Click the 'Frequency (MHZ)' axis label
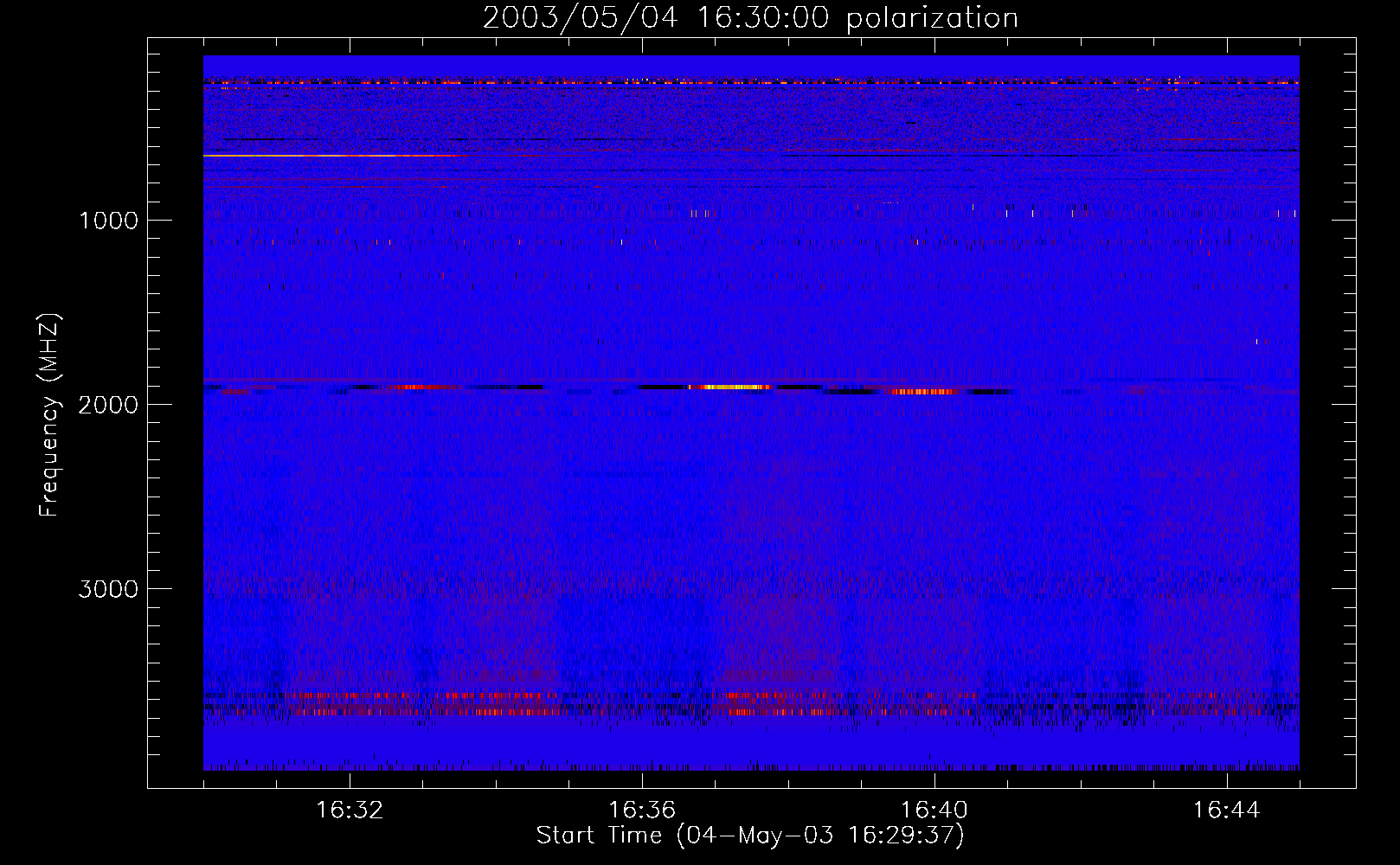Viewport: 1400px width, 865px height. (49, 414)
